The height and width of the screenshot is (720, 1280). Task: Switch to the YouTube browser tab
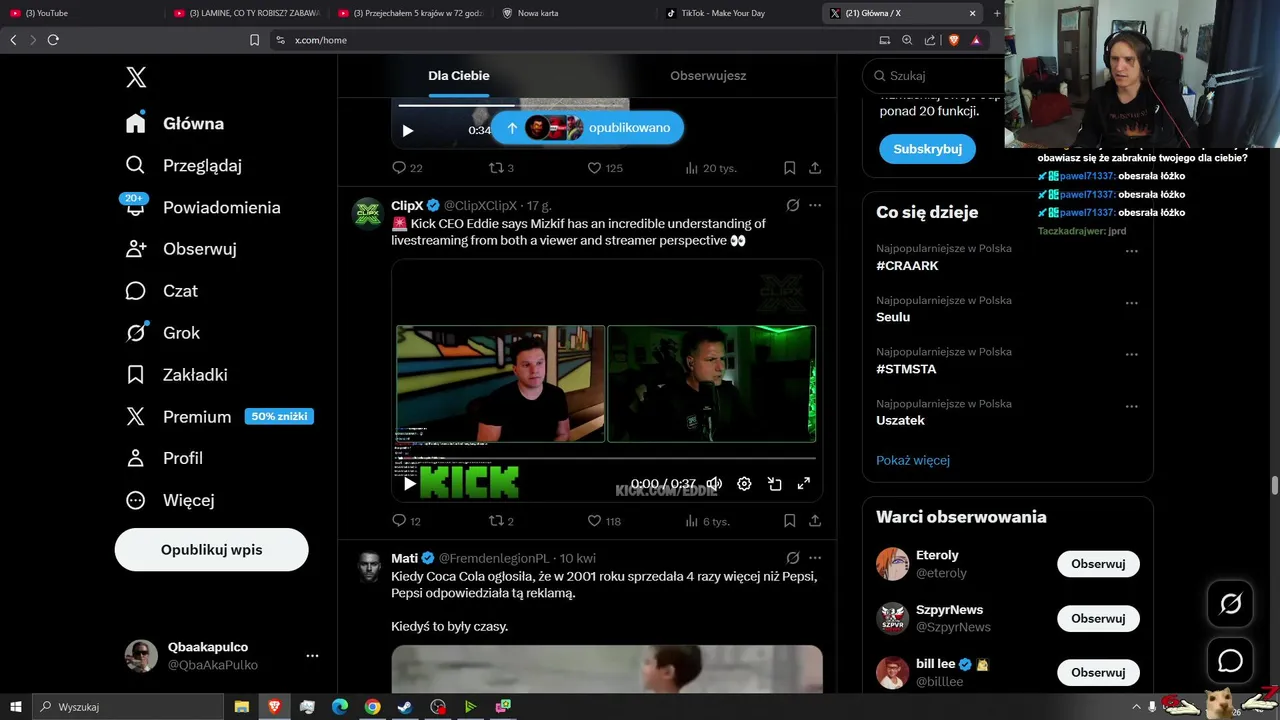point(82,13)
